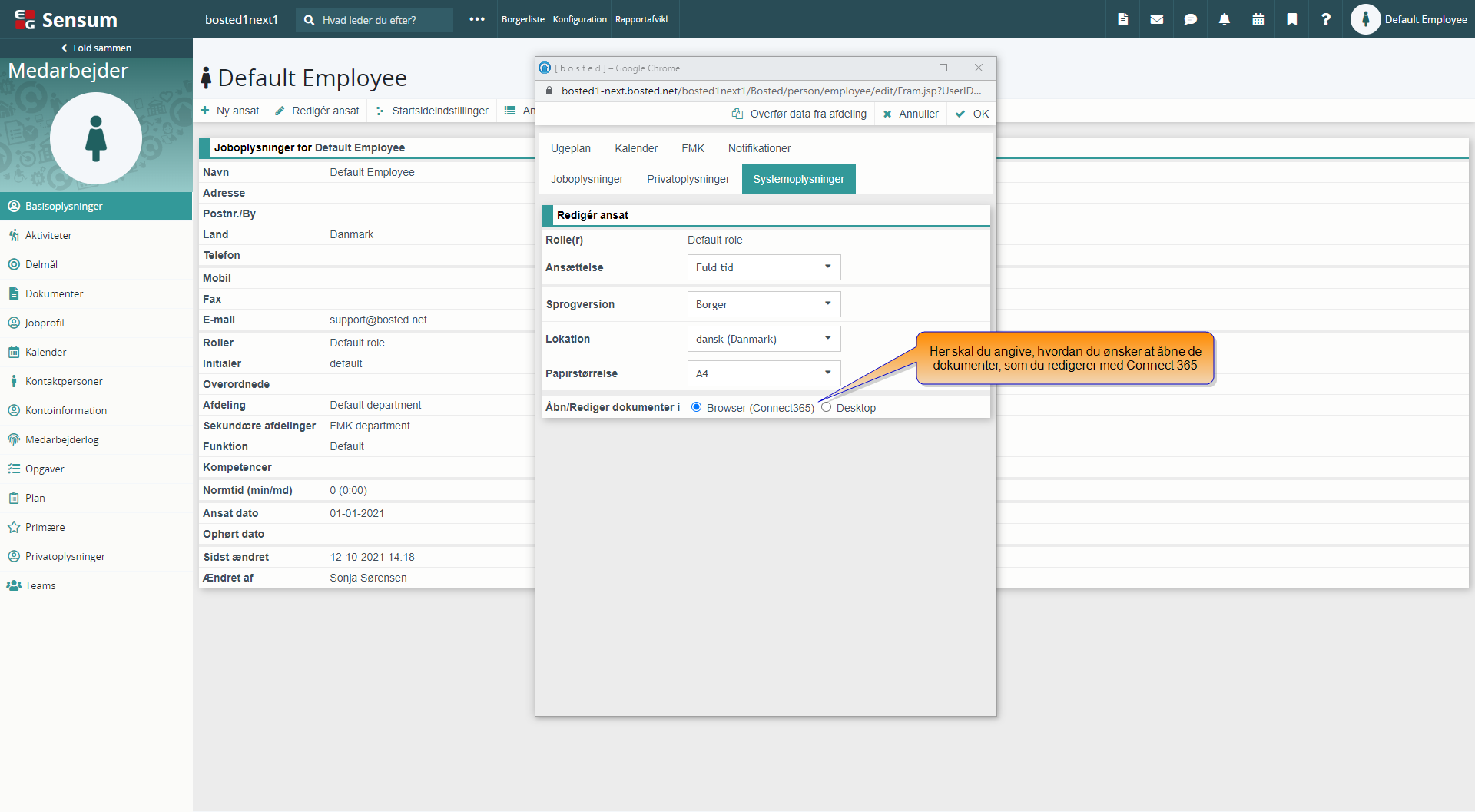
Task: Show notifications via bell icon
Action: tap(1224, 19)
